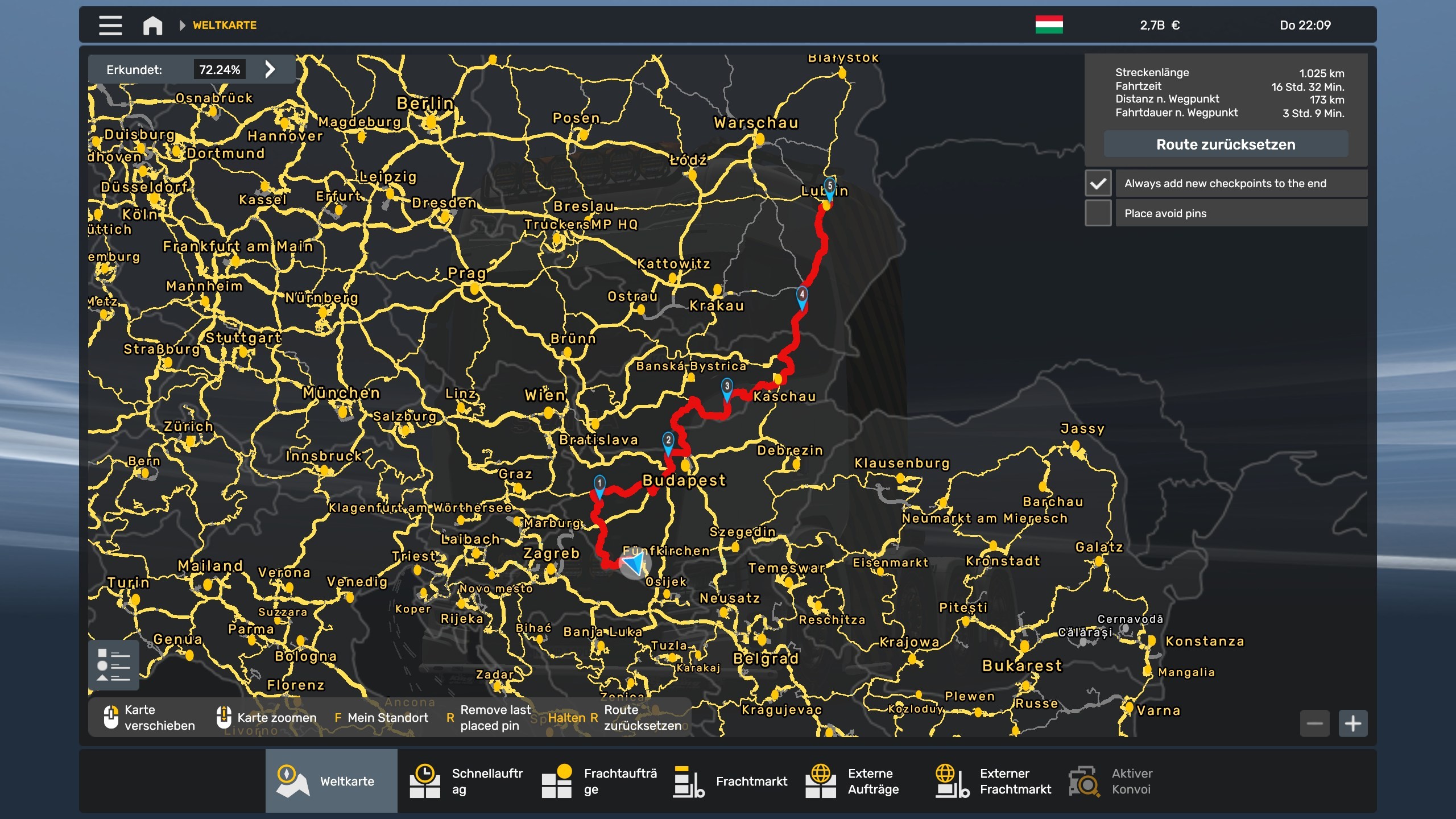Click the Karte zoomen mouse hint
This screenshot has width=1456, height=819.
267,718
